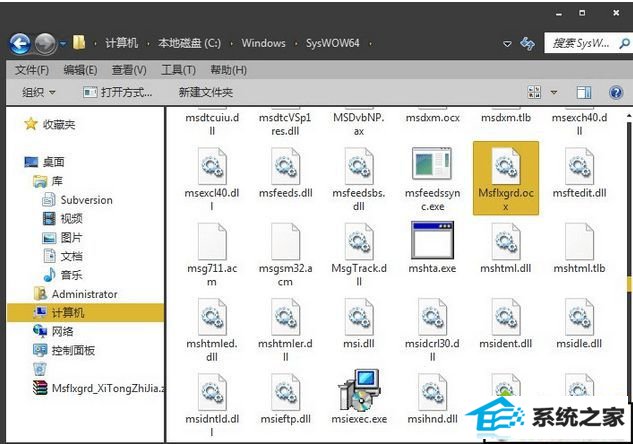The width and height of the screenshot is (633, 444).
Task: Click the 新建文件夹 button
Action: (206, 92)
